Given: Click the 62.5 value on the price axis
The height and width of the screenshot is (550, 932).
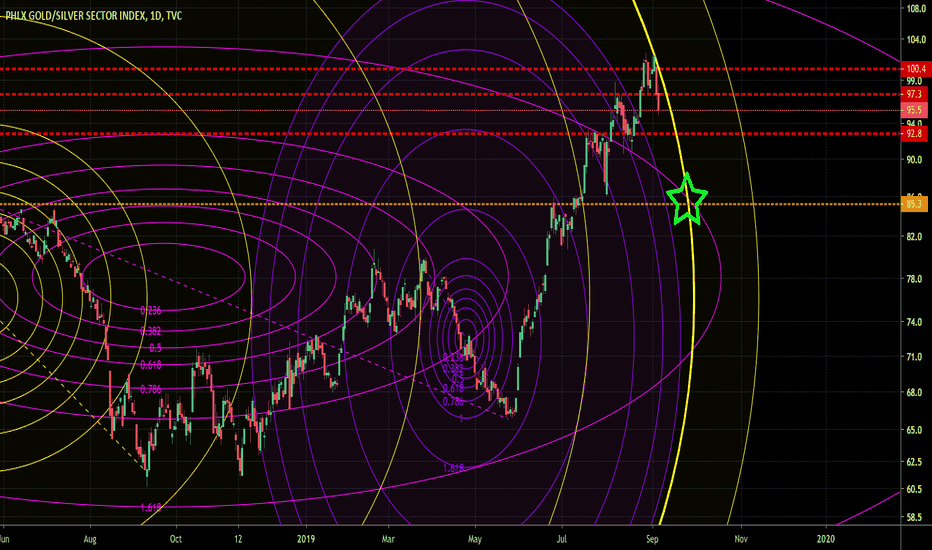Looking at the screenshot, I should click(916, 462).
